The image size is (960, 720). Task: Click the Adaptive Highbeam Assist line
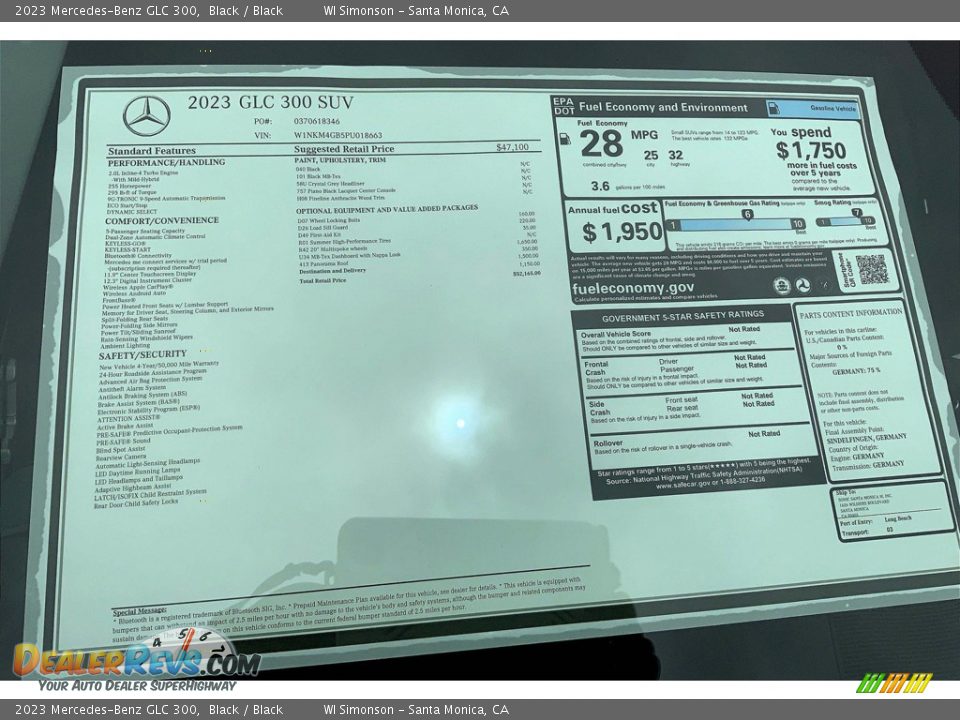[x=133, y=488]
